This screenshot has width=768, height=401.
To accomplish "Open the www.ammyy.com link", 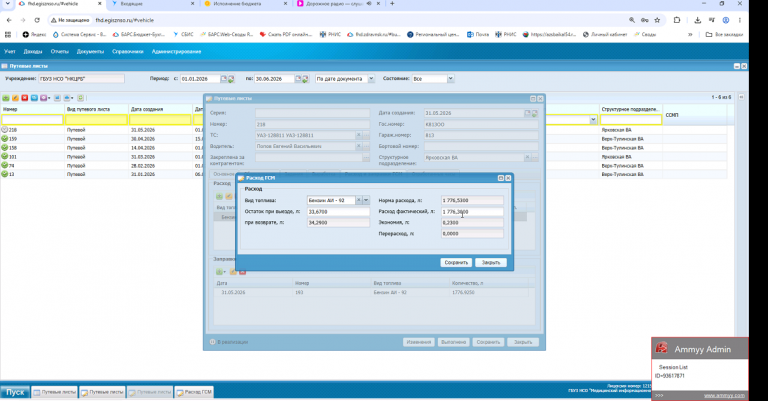I will [724, 396].
